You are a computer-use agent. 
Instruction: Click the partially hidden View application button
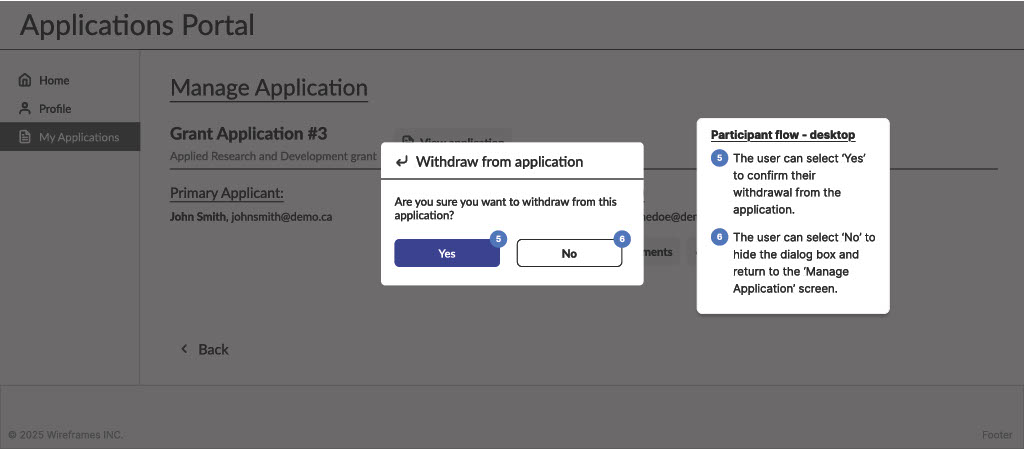[x=454, y=136]
